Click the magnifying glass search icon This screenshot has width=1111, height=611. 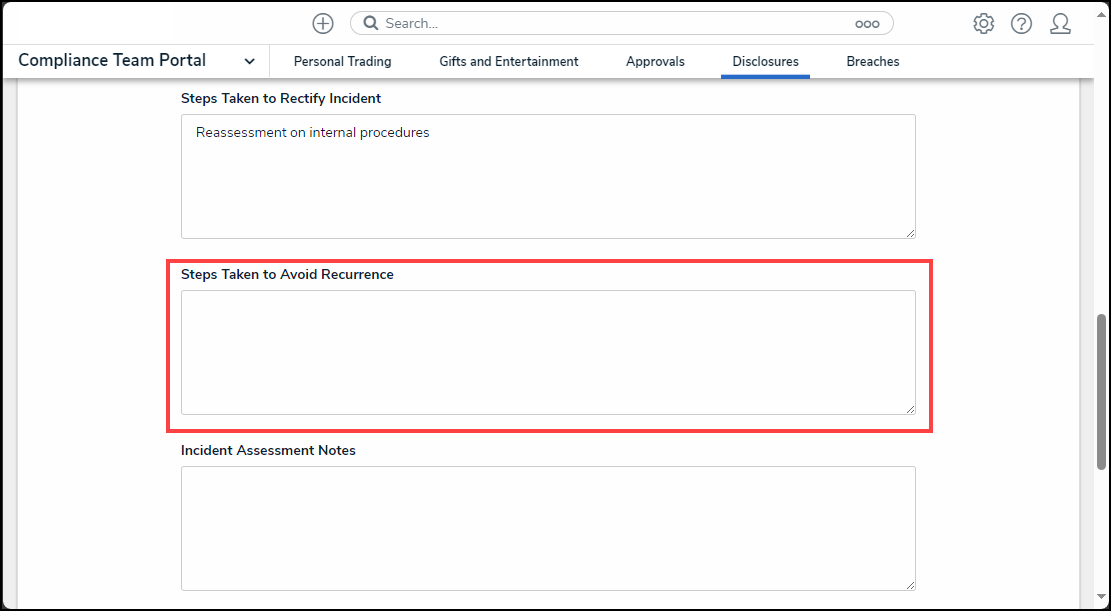point(370,24)
